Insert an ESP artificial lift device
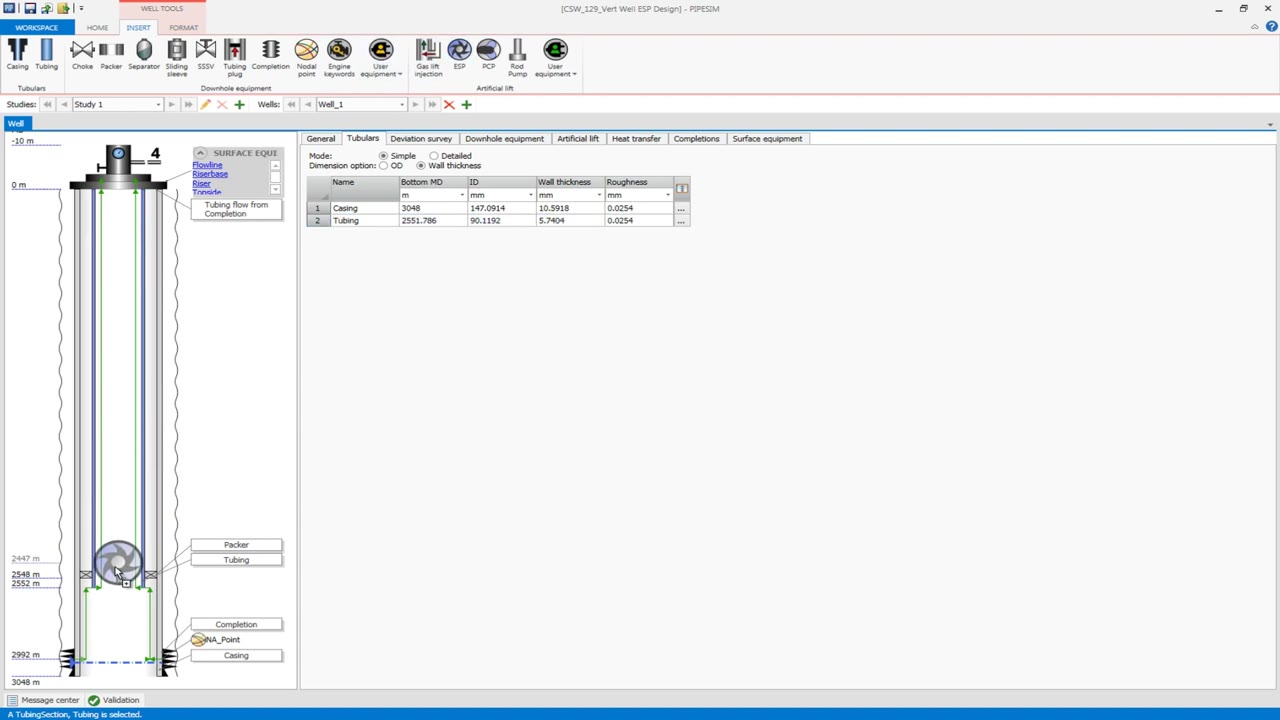Image resolution: width=1280 pixels, height=720 pixels. pyautogui.click(x=459, y=50)
